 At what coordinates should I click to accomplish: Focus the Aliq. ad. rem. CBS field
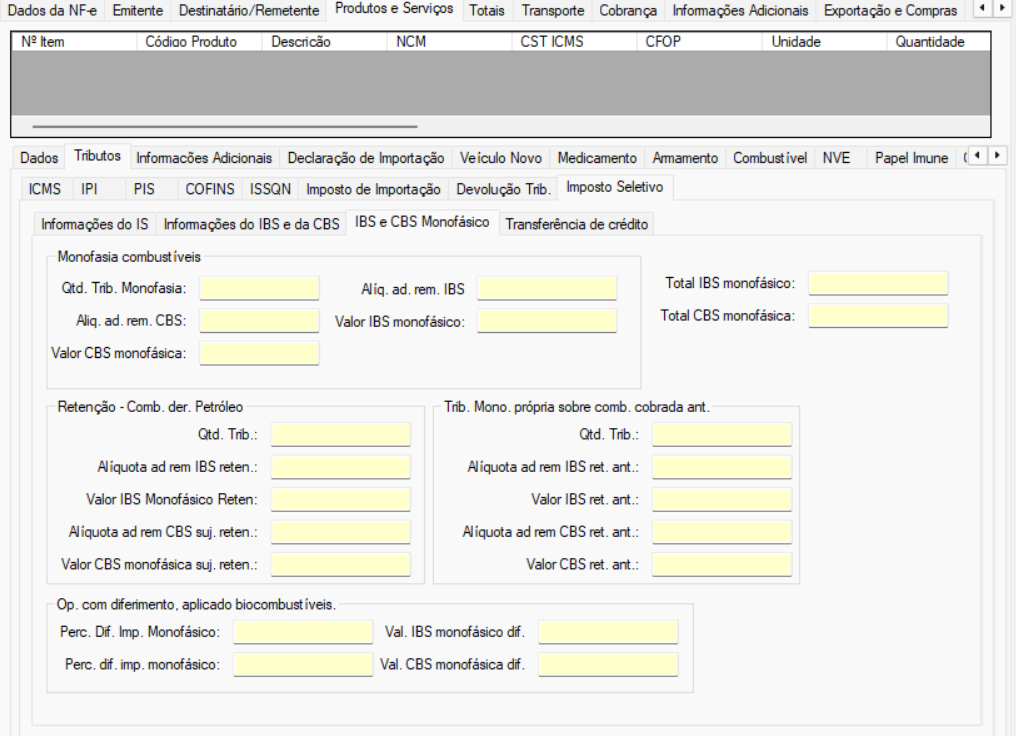point(259,321)
